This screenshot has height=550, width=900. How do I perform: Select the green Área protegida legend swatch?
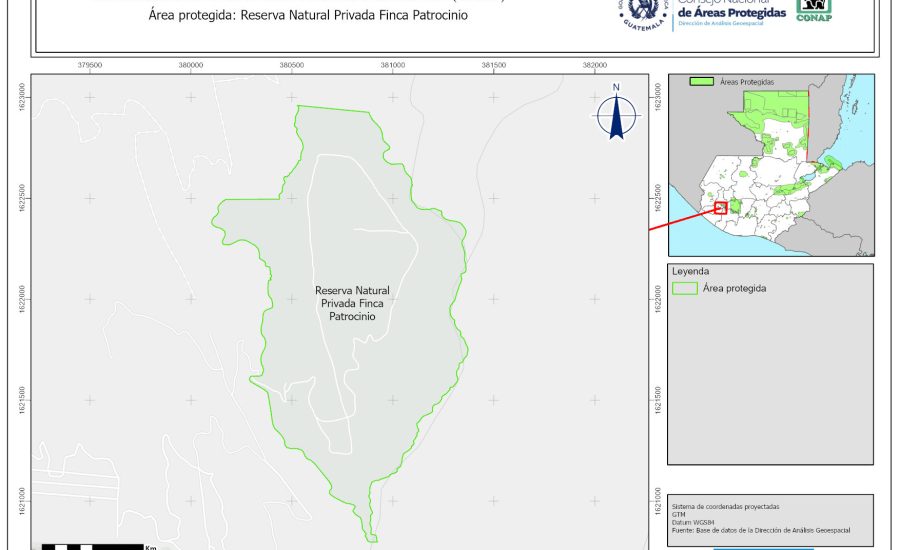coord(685,288)
